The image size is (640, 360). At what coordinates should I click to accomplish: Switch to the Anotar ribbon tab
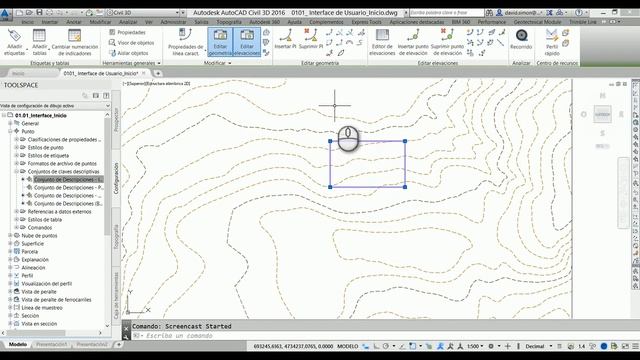coord(74,22)
